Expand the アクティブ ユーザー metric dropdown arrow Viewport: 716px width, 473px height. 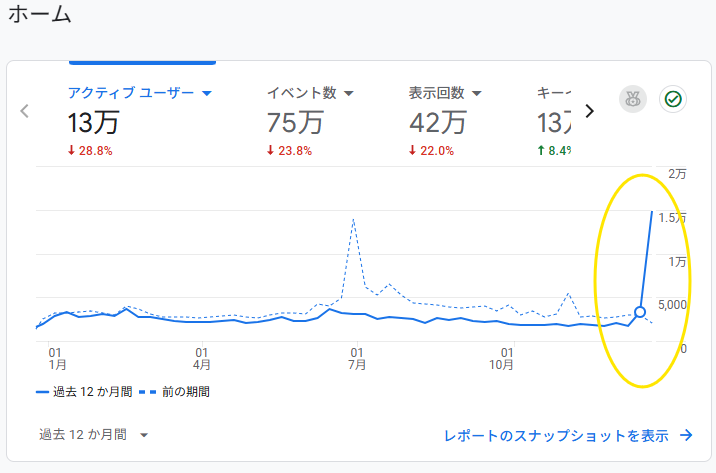click(208, 93)
